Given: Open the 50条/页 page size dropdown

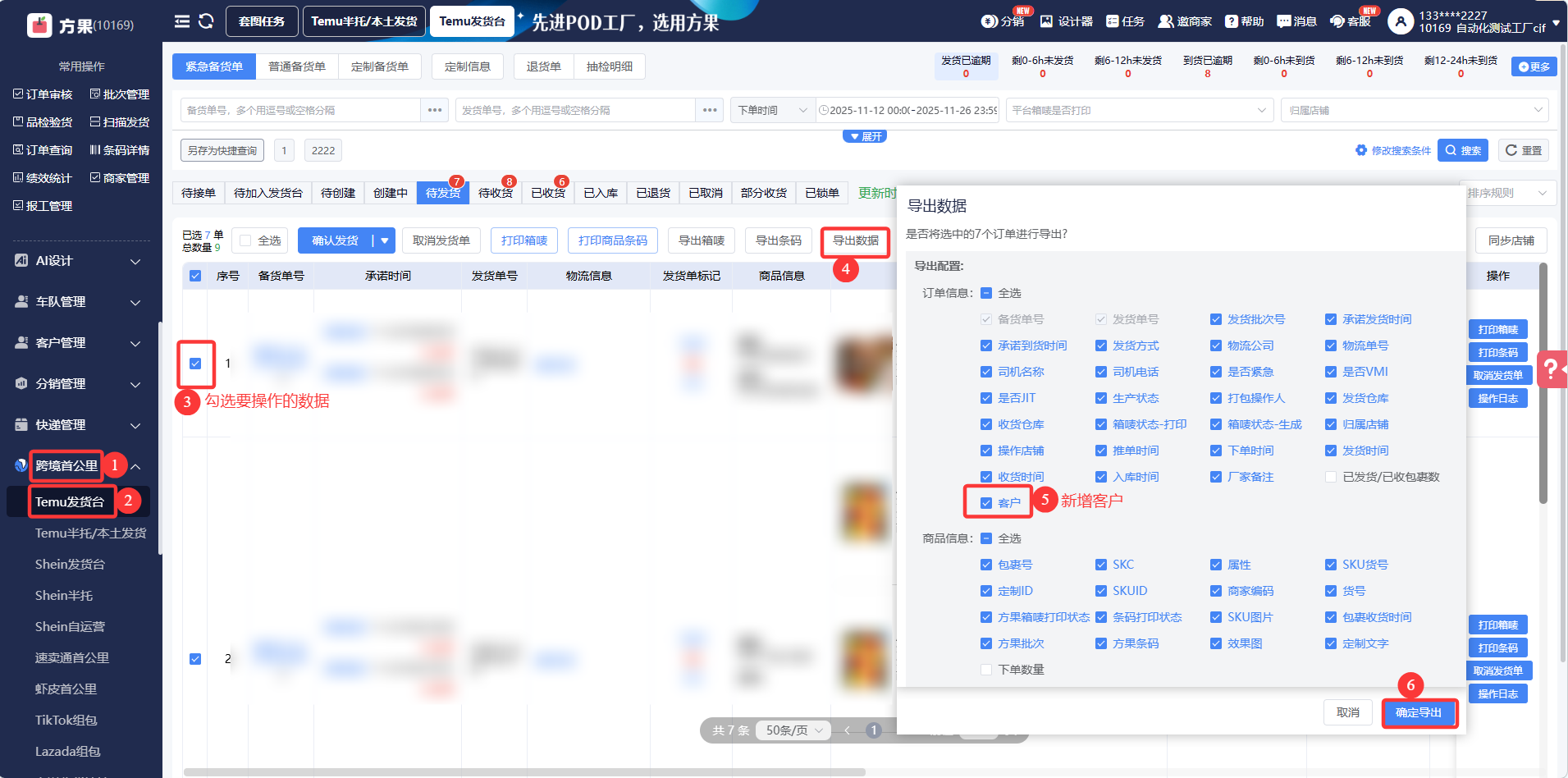Looking at the screenshot, I should [793, 730].
